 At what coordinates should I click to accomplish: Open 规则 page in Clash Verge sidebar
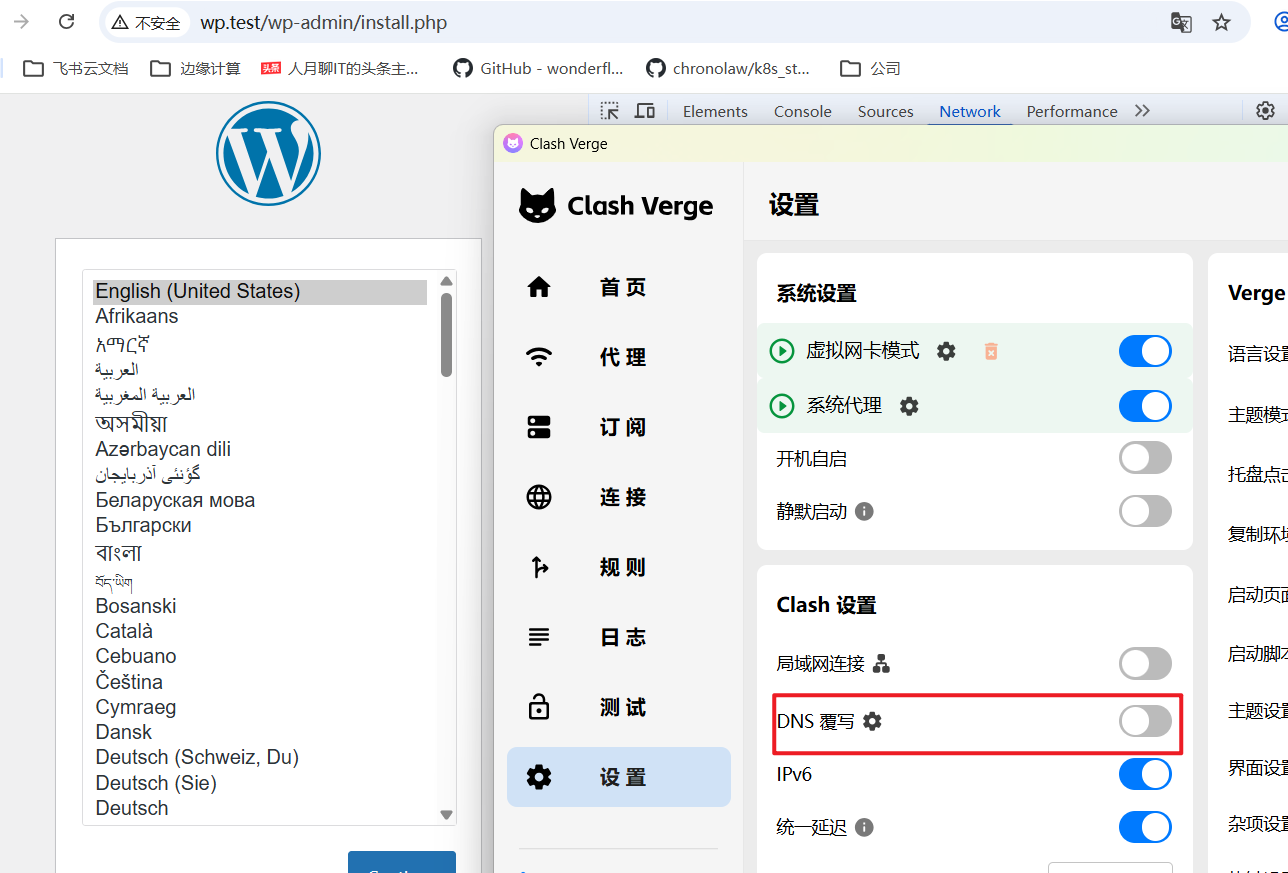pyautogui.click(x=619, y=567)
